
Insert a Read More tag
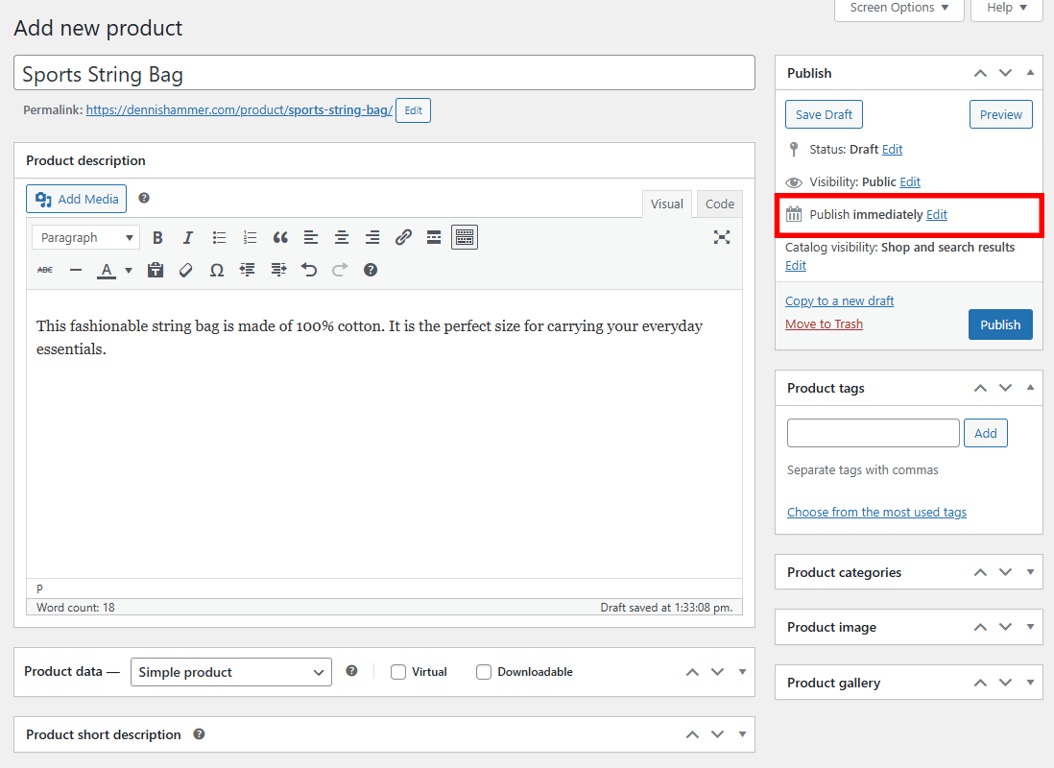[433, 237]
